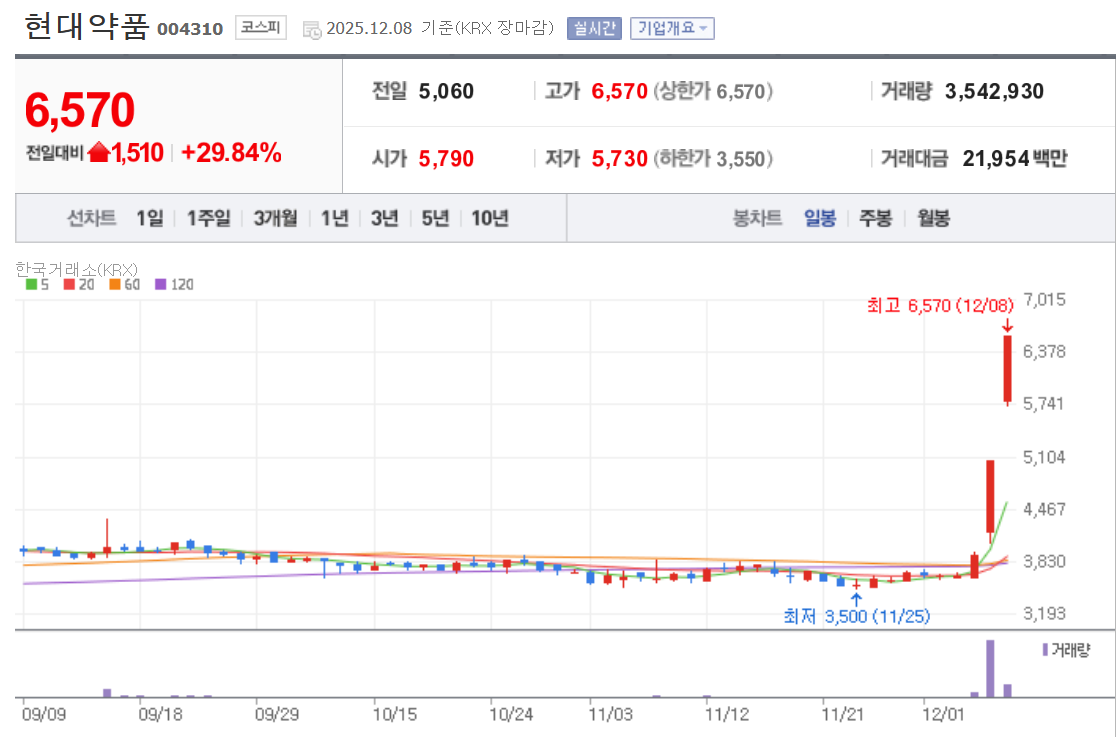Click the 전일 value 5,060

click(446, 91)
